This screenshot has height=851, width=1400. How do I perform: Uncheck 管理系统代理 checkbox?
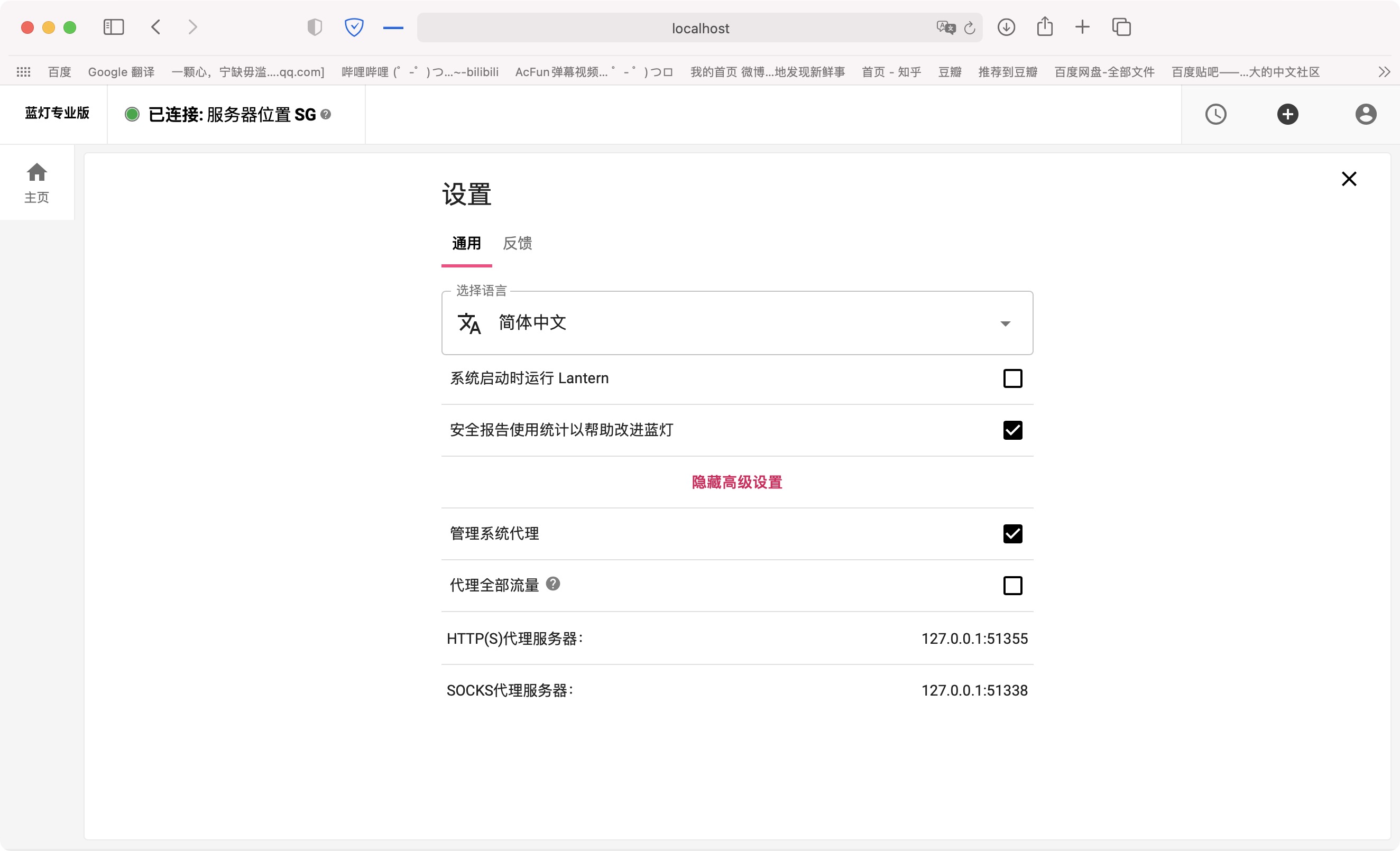pyautogui.click(x=1012, y=533)
